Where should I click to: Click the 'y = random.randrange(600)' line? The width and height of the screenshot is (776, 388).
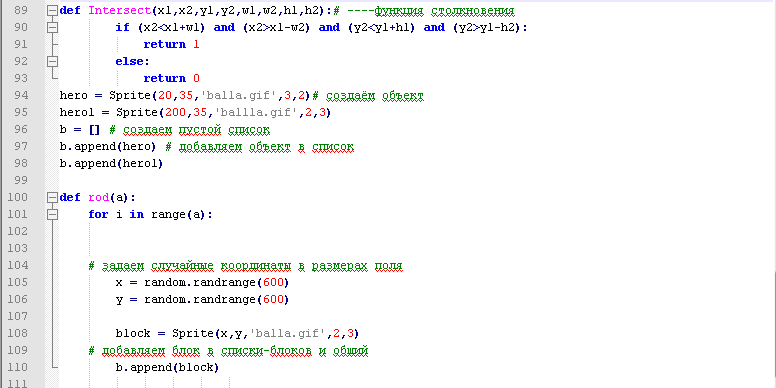pos(202,300)
